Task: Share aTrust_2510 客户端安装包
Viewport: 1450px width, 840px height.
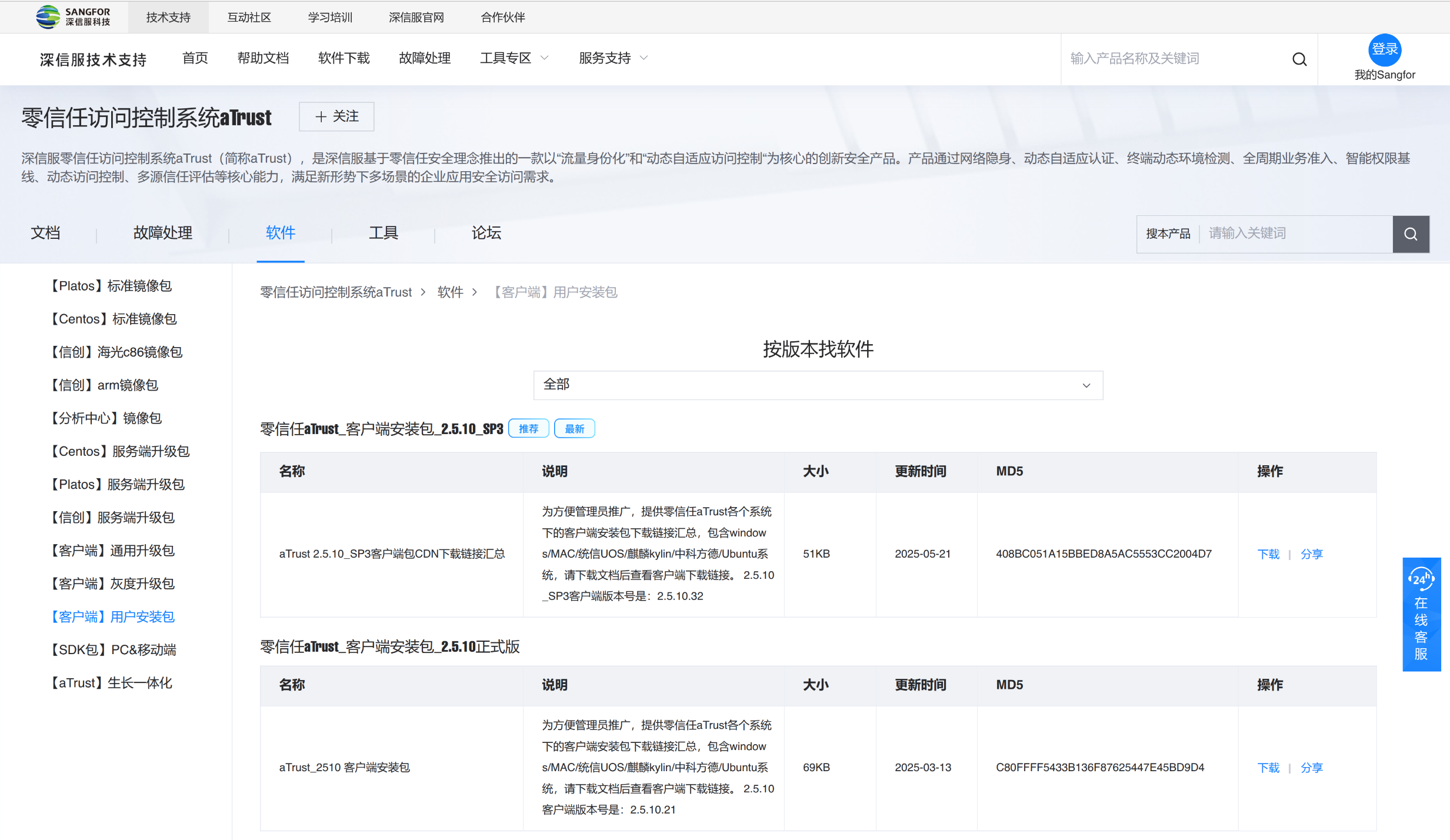Action: [x=1311, y=768]
